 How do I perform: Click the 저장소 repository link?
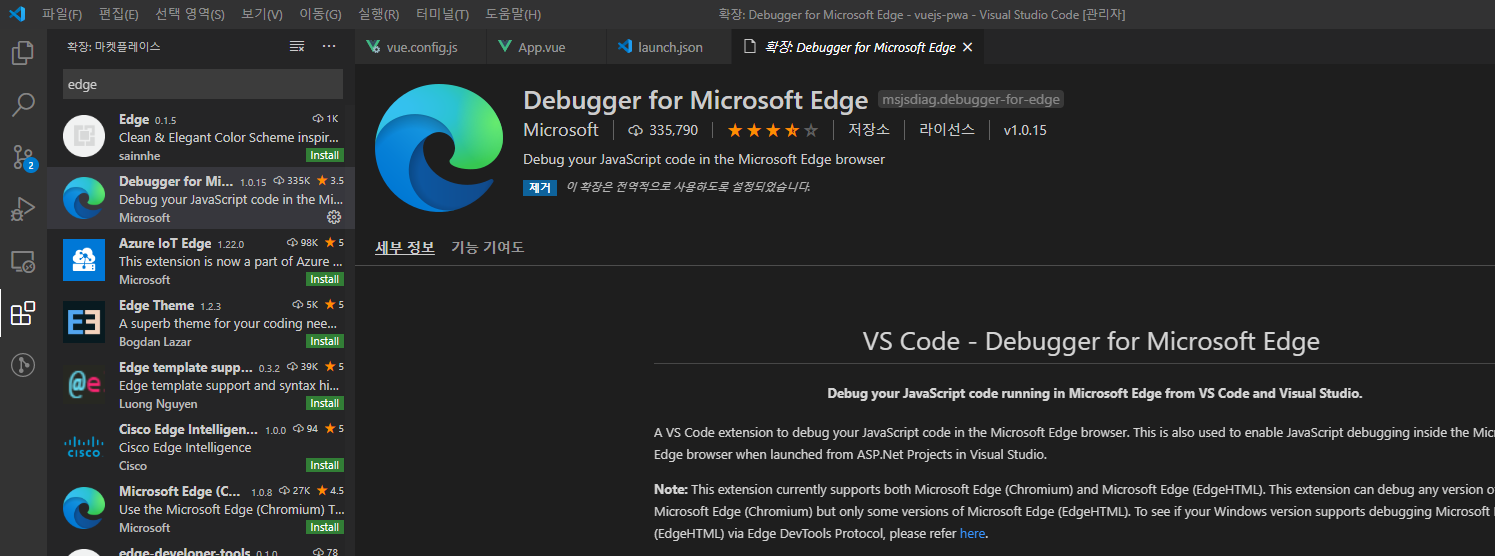869,130
